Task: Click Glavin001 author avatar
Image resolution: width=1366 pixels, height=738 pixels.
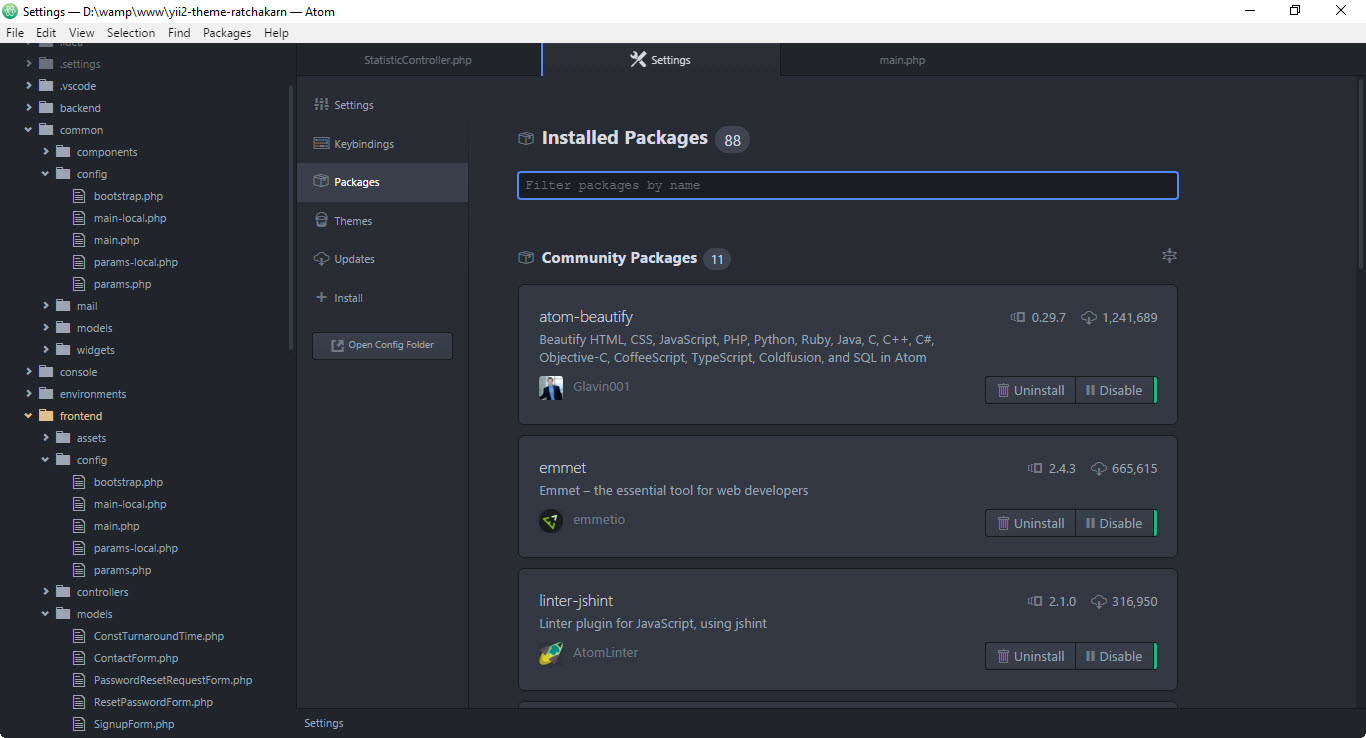Action: (x=551, y=388)
